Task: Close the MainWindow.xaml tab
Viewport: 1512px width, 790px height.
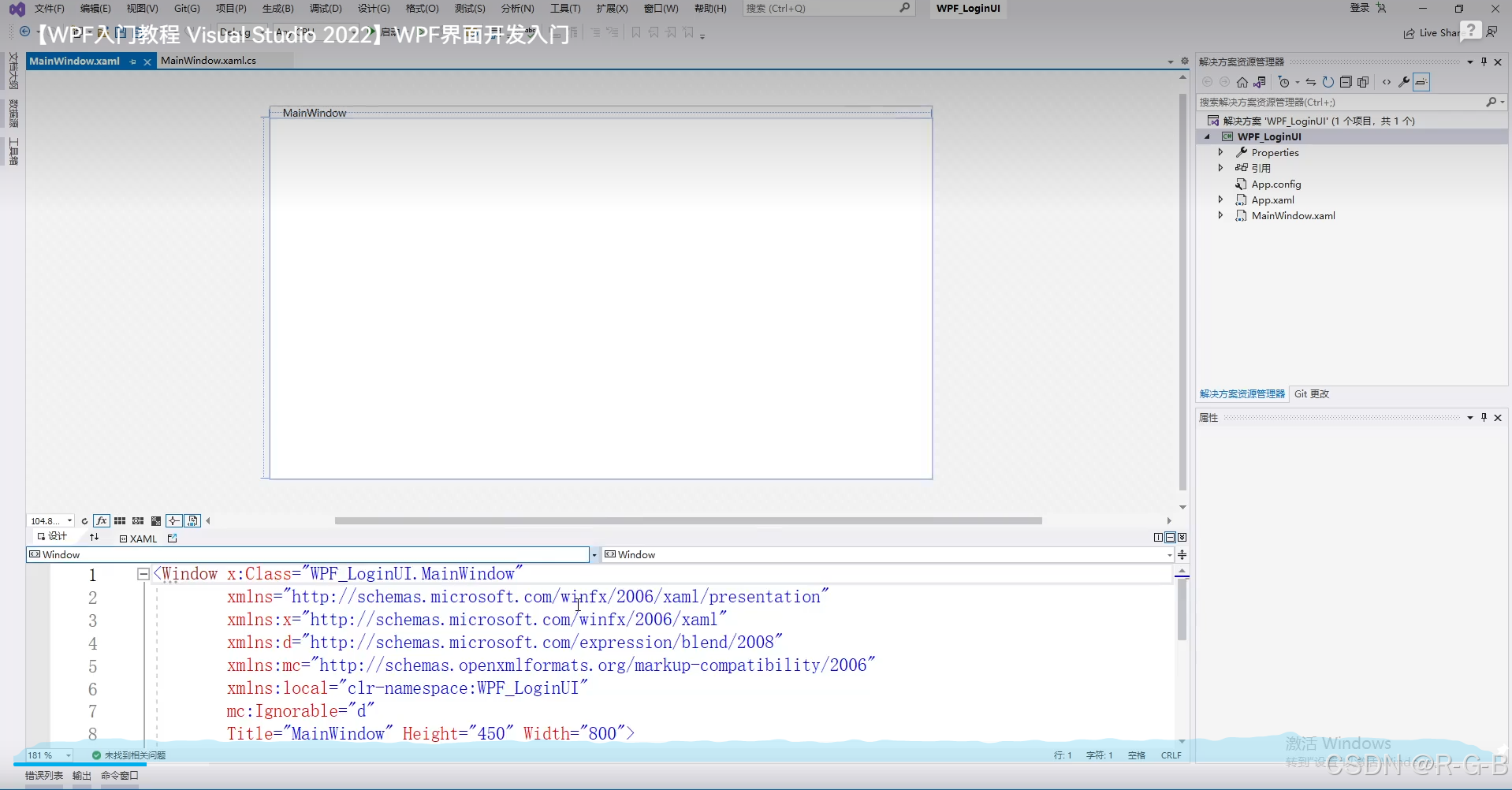Action: point(147,61)
